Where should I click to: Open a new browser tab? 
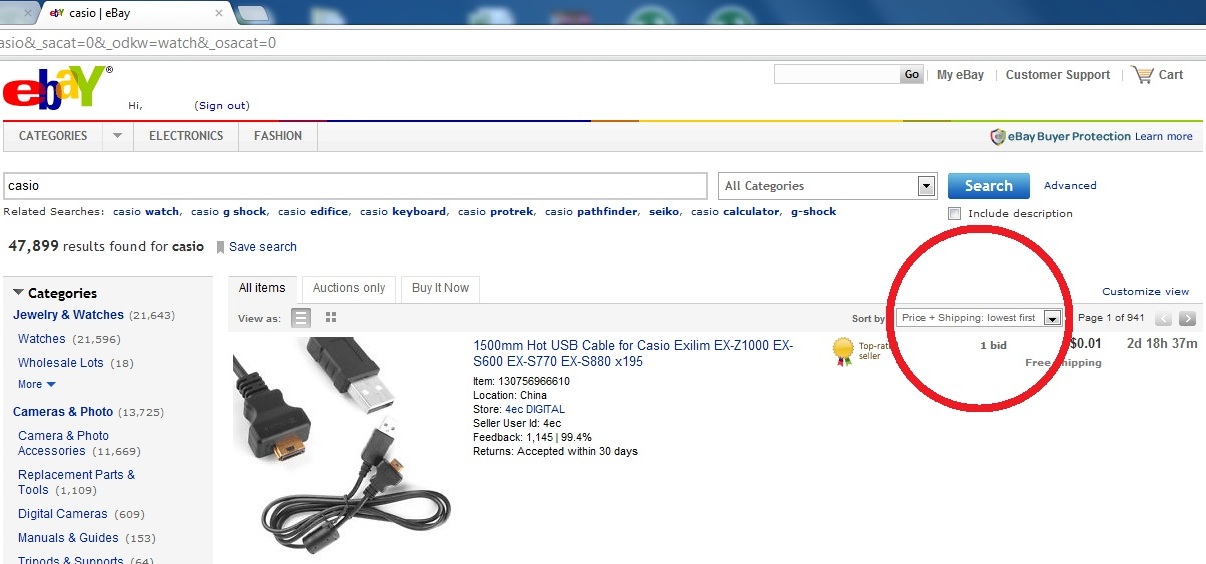pos(253,13)
